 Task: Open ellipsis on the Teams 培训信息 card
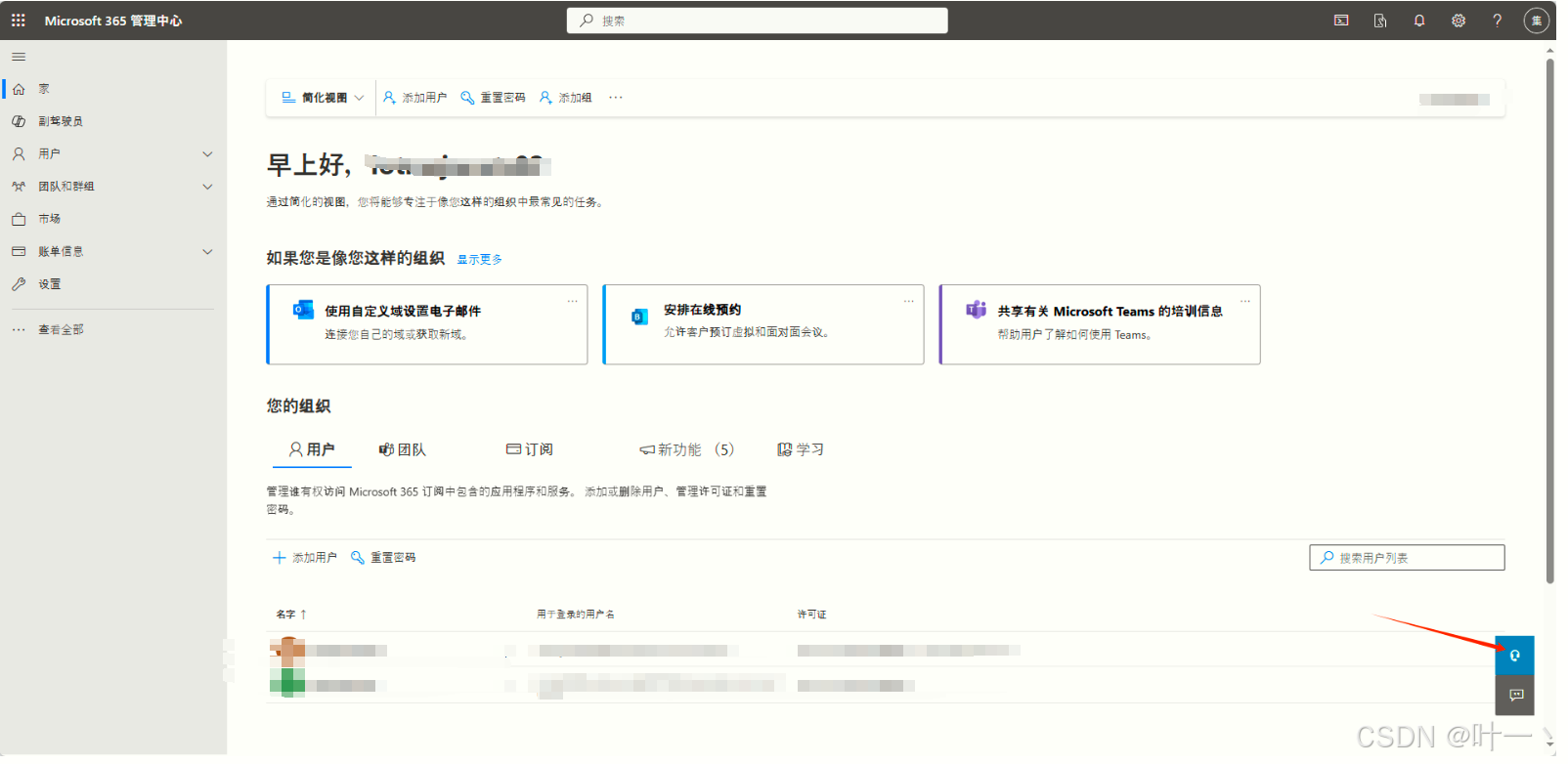tap(1245, 301)
